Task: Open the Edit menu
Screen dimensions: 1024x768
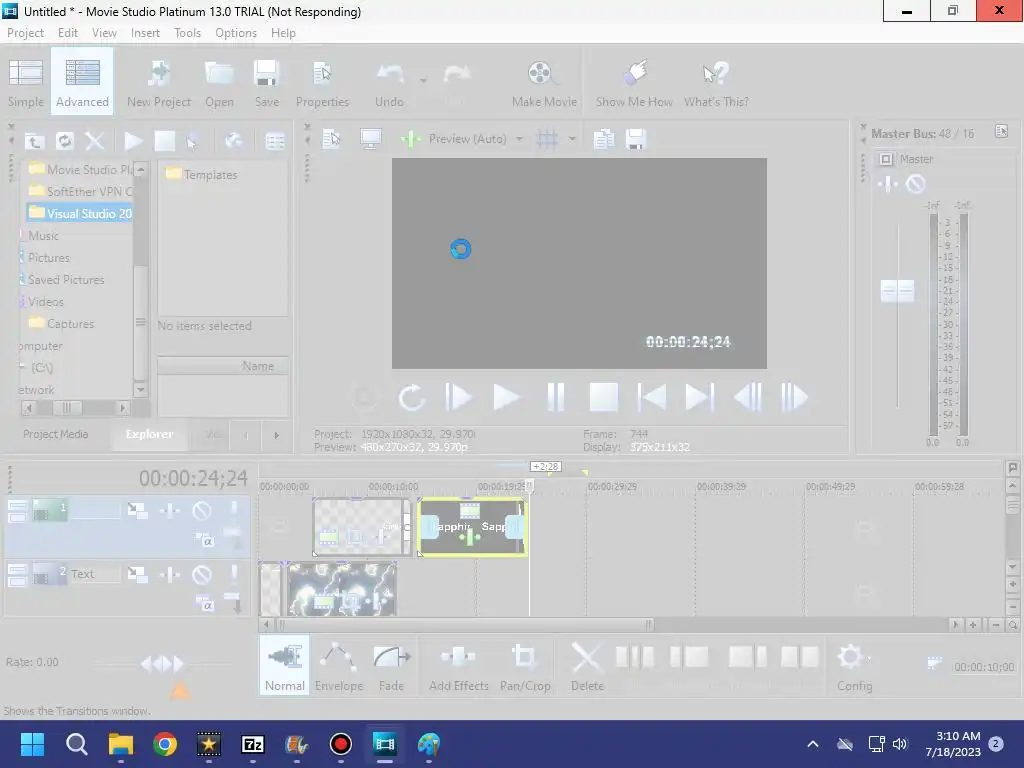Action: tap(67, 33)
